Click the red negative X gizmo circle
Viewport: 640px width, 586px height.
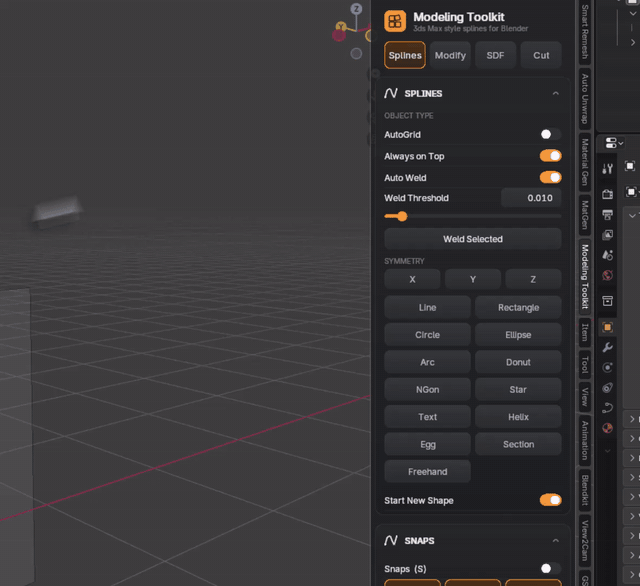tap(339, 36)
